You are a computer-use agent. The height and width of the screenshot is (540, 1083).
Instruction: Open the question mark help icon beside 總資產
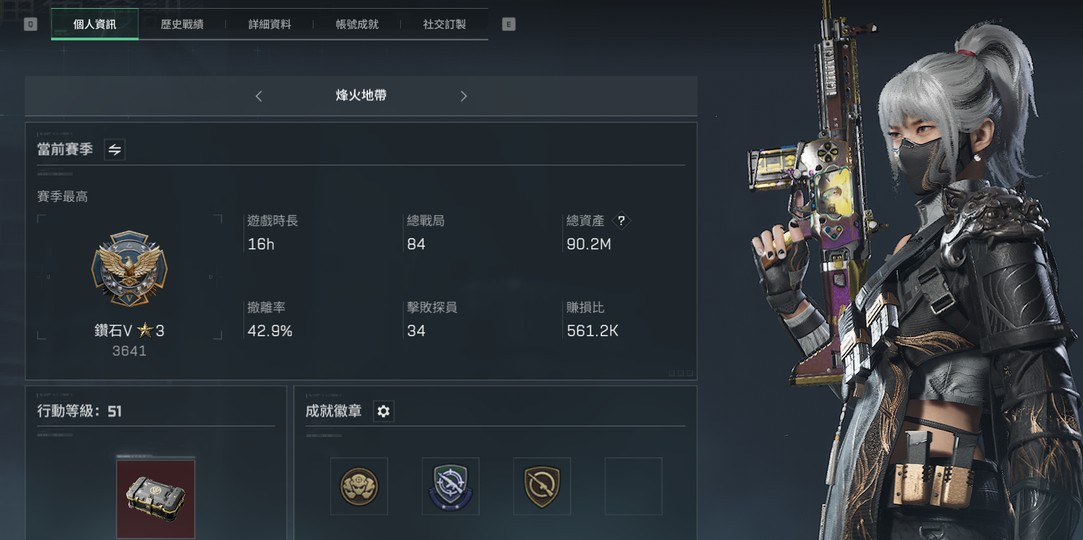(621, 221)
